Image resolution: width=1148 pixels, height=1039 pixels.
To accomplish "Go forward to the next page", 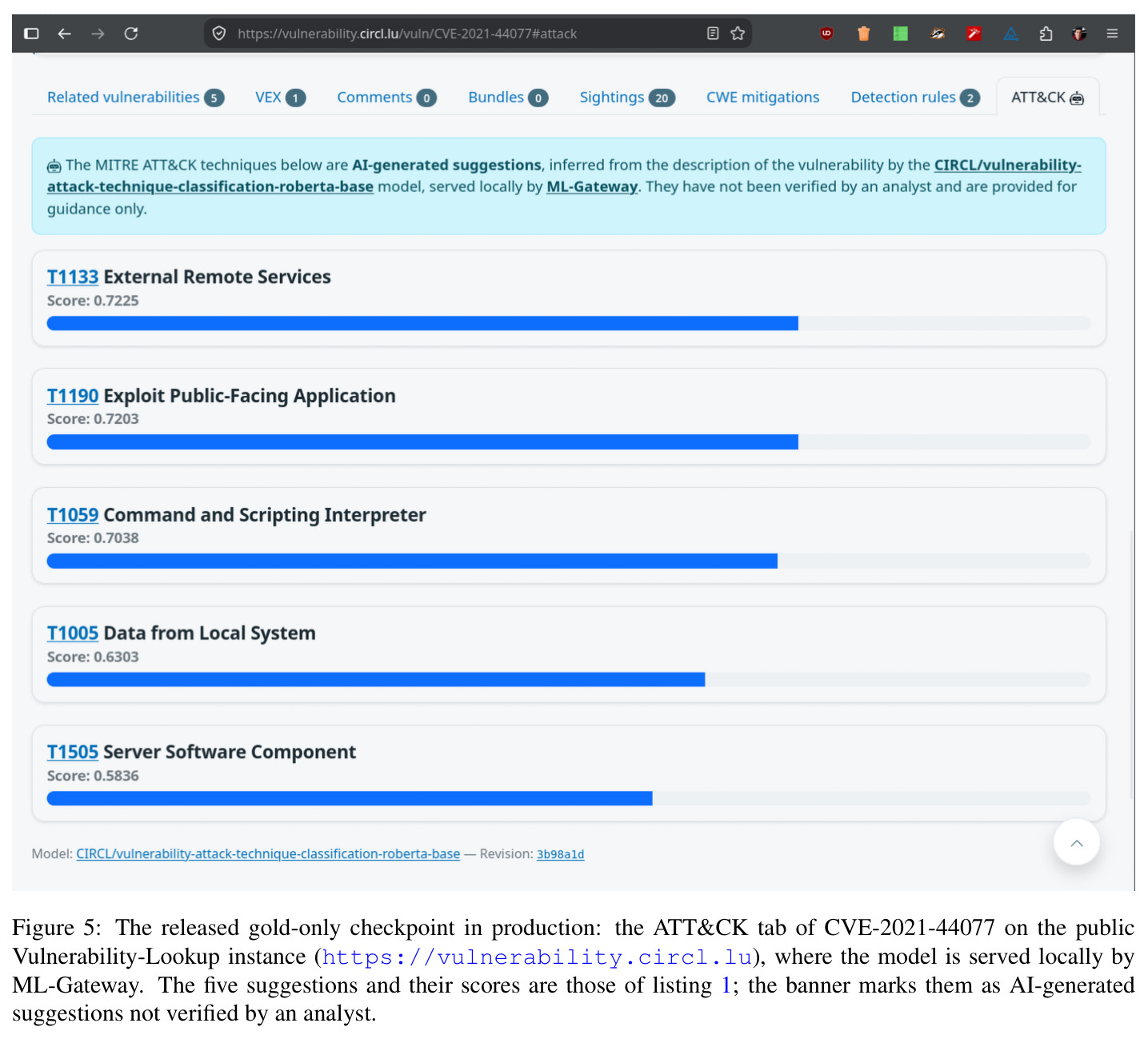I will coord(98,34).
